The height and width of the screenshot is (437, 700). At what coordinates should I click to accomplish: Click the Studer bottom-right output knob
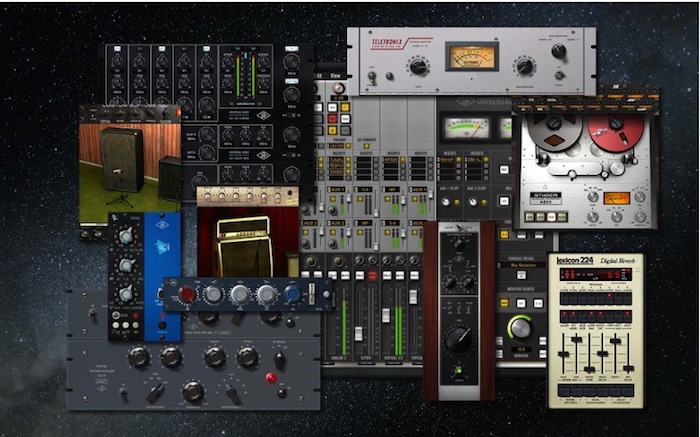(640, 217)
